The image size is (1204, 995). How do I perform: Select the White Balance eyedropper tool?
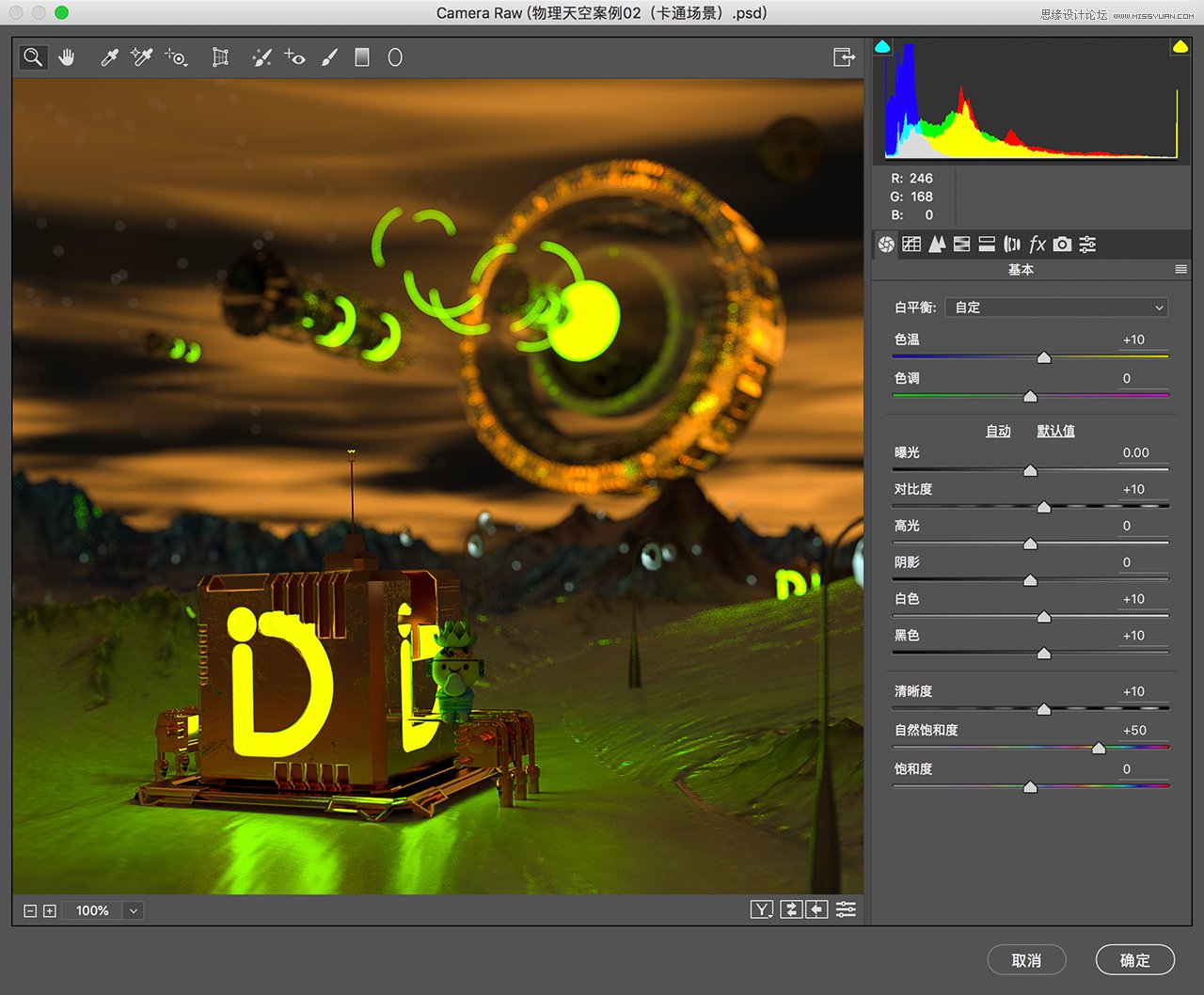click(108, 56)
